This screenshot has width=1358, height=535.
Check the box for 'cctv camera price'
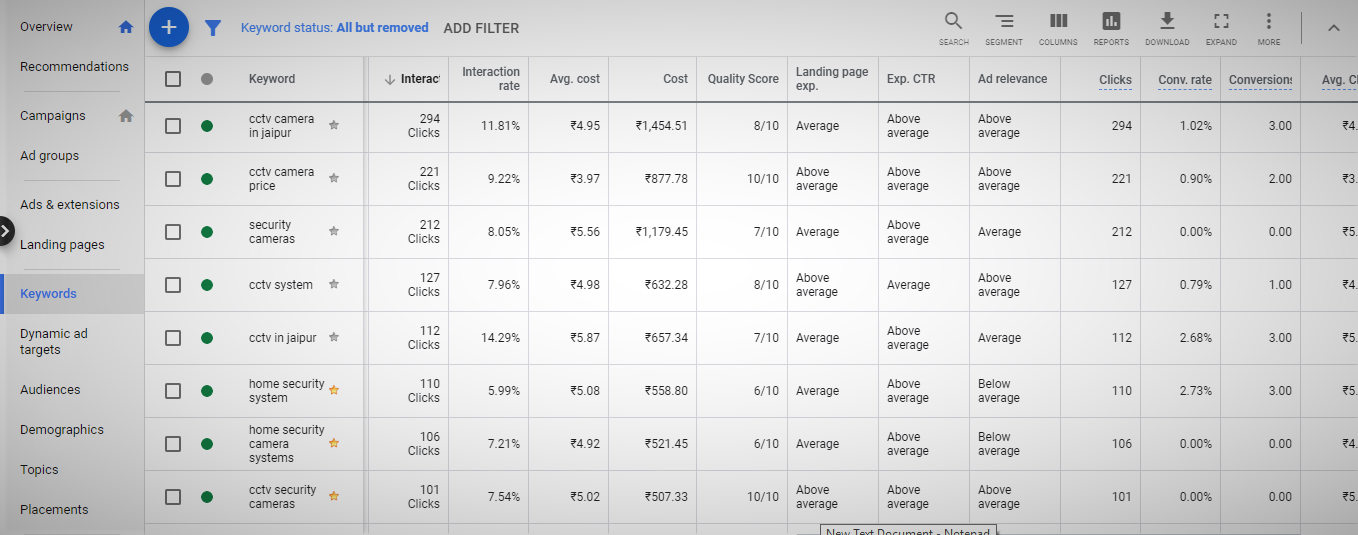(173, 179)
